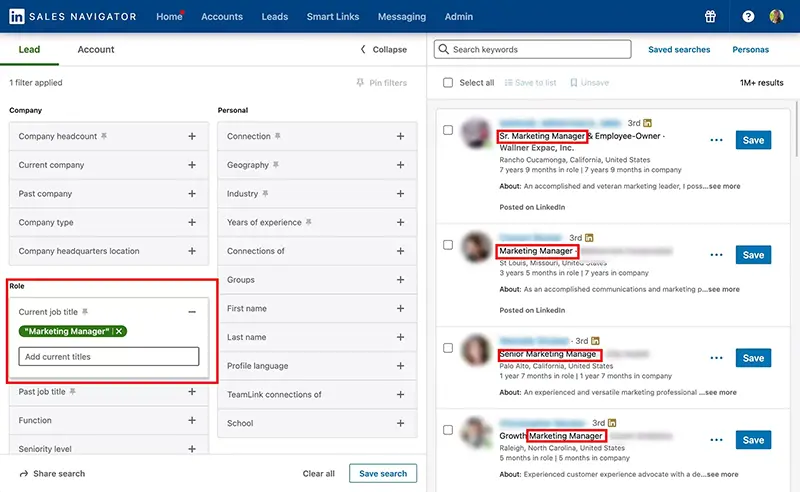This screenshot has width=800, height=492.
Task: Click the pin icon beside Years of experience
Action: [308, 222]
